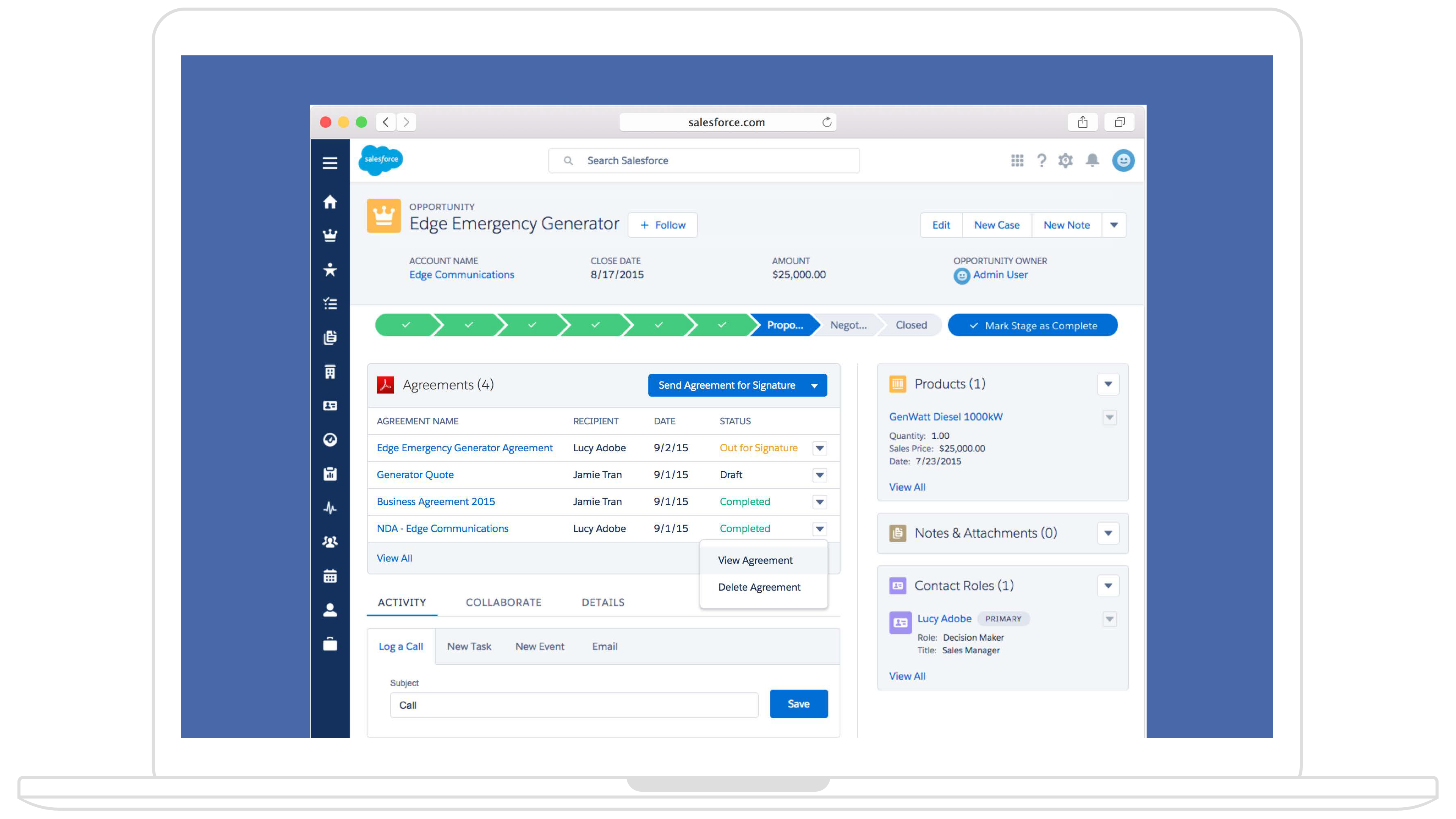The height and width of the screenshot is (819, 1456).
Task: Open the hamburger navigation menu
Action: click(330, 163)
